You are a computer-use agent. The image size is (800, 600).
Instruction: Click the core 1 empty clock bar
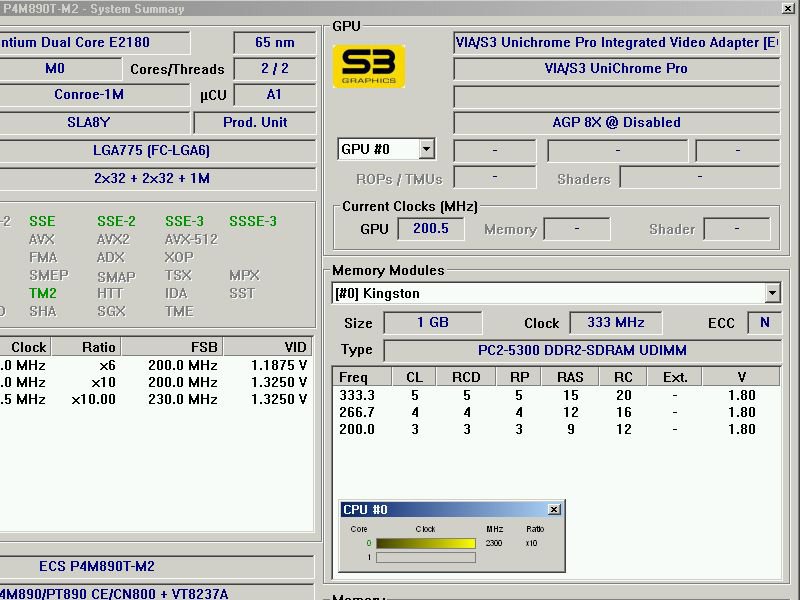[425, 557]
